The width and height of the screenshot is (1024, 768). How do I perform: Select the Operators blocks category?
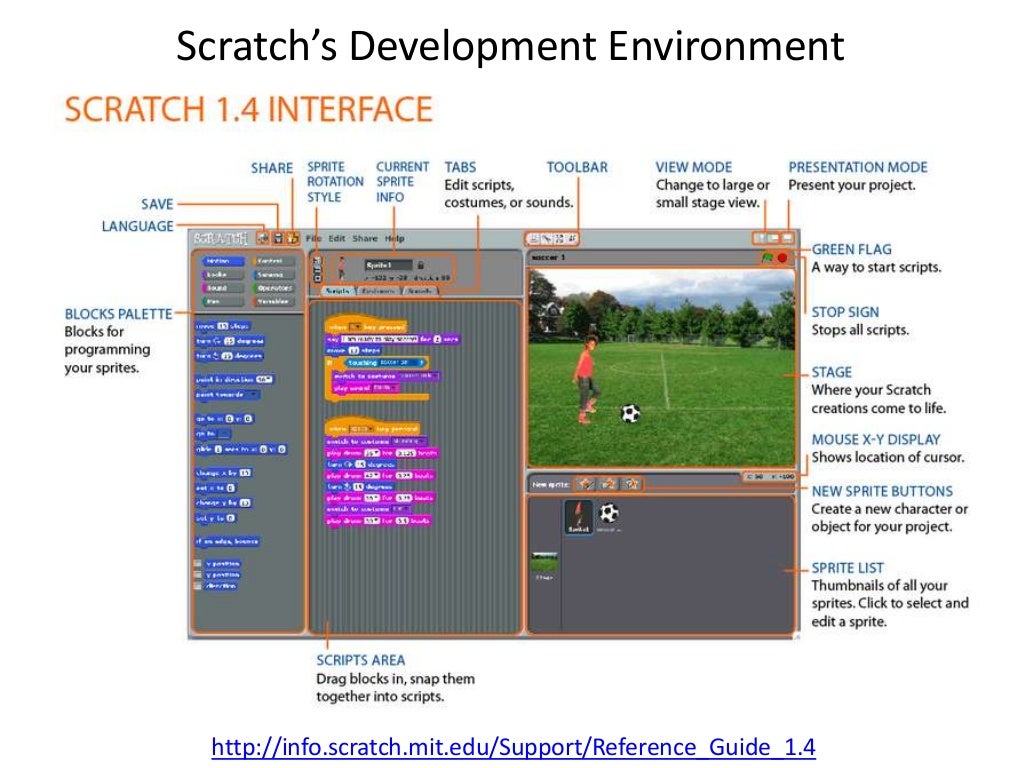(274, 288)
